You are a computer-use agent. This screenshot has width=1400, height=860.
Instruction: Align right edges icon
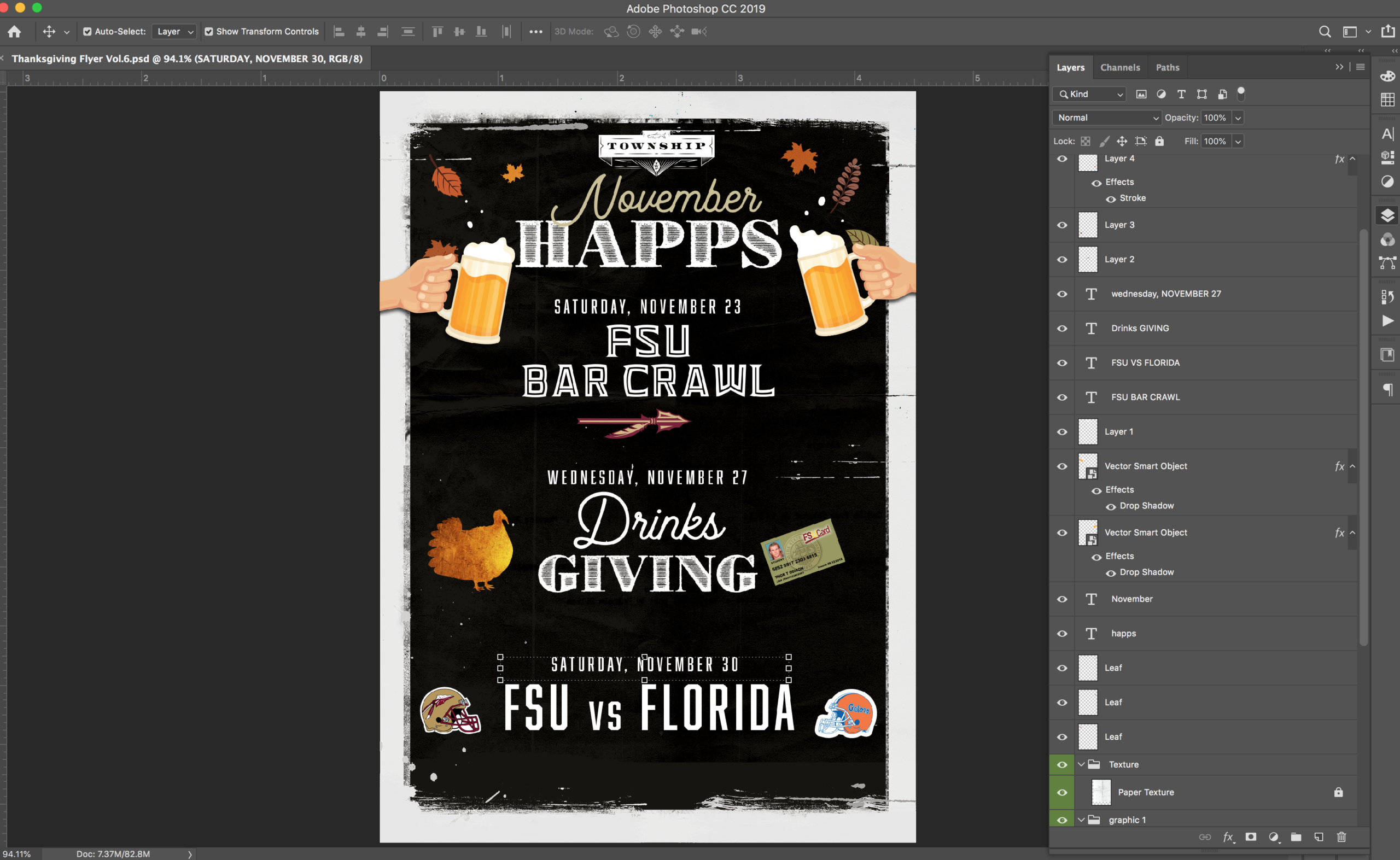(x=382, y=31)
